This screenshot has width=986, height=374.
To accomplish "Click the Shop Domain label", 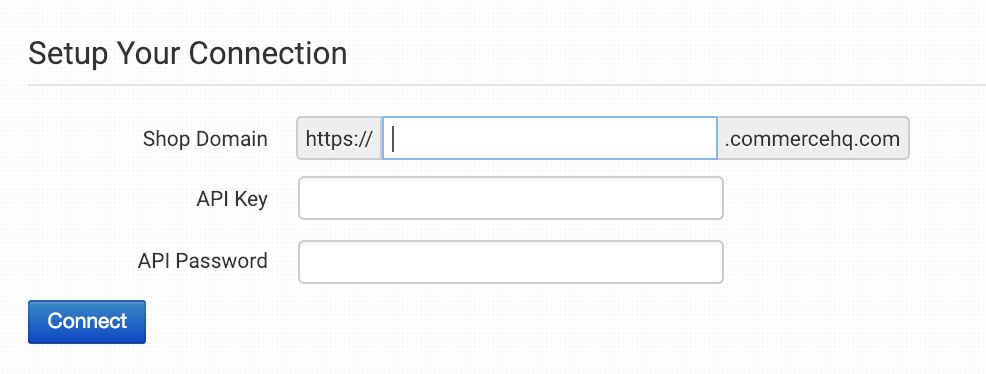I will pyautogui.click(x=205, y=139).
